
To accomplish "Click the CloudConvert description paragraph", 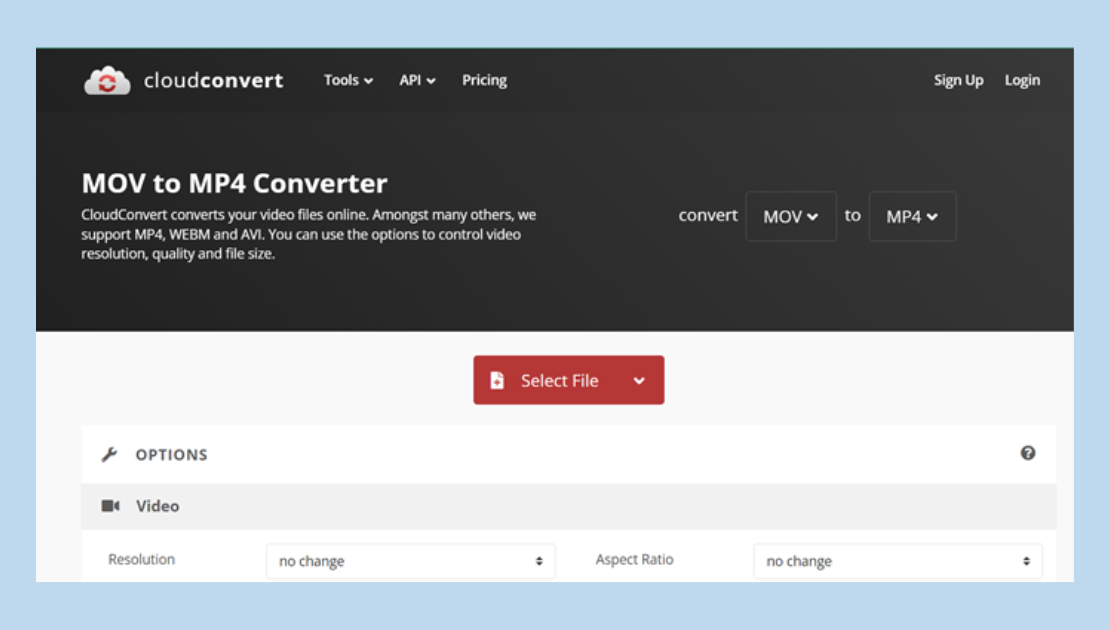I will point(309,234).
